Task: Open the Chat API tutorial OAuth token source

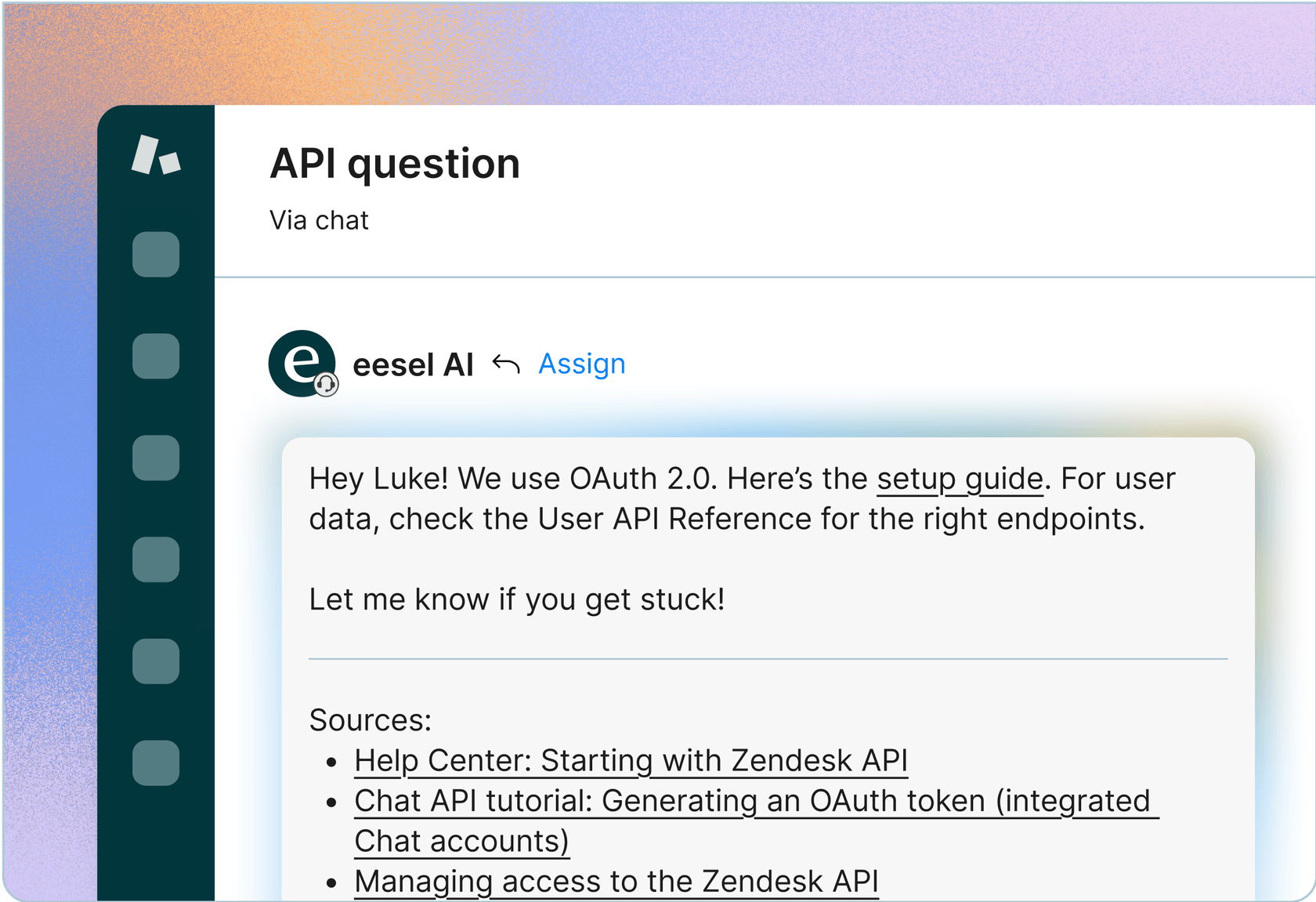Action: tap(752, 802)
